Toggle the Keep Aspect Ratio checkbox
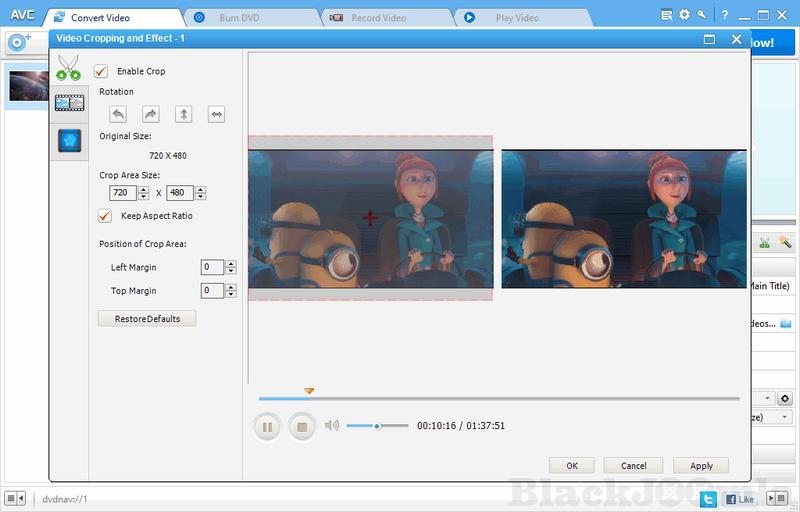800x512 pixels. 104,216
